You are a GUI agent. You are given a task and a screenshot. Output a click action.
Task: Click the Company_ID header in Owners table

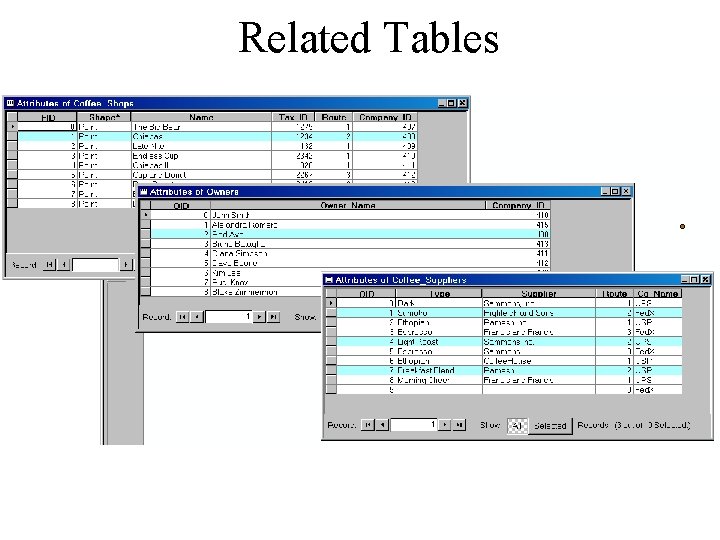pyautogui.click(x=518, y=205)
